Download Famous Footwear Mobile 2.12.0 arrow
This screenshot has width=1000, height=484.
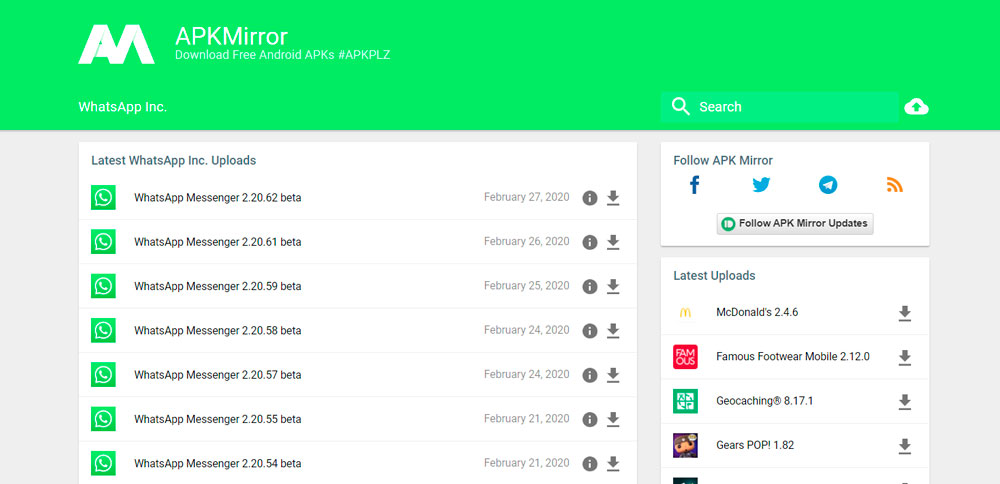coord(904,357)
